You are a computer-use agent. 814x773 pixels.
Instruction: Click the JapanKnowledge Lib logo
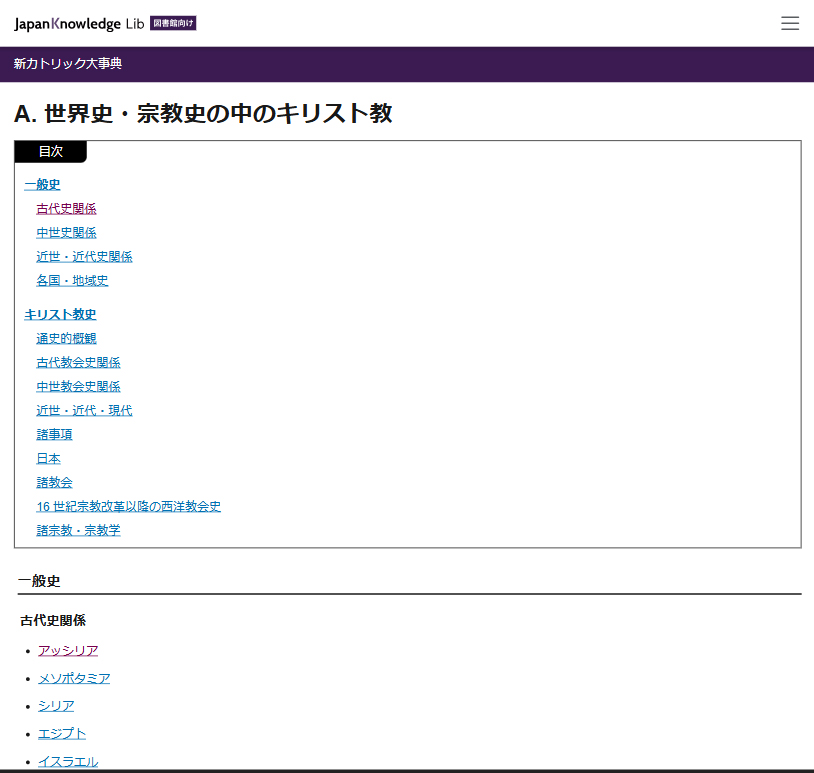[x=105, y=24]
